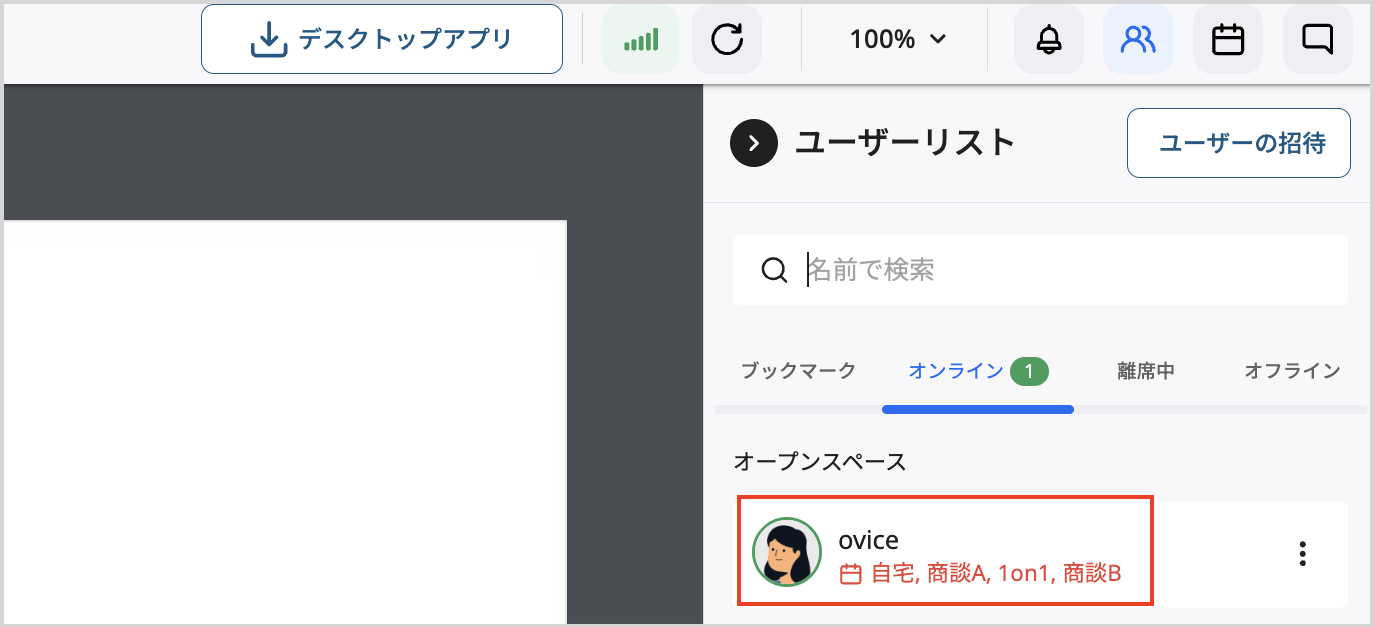Switch to the 離席中 tab

pyautogui.click(x=1145, y=370)
